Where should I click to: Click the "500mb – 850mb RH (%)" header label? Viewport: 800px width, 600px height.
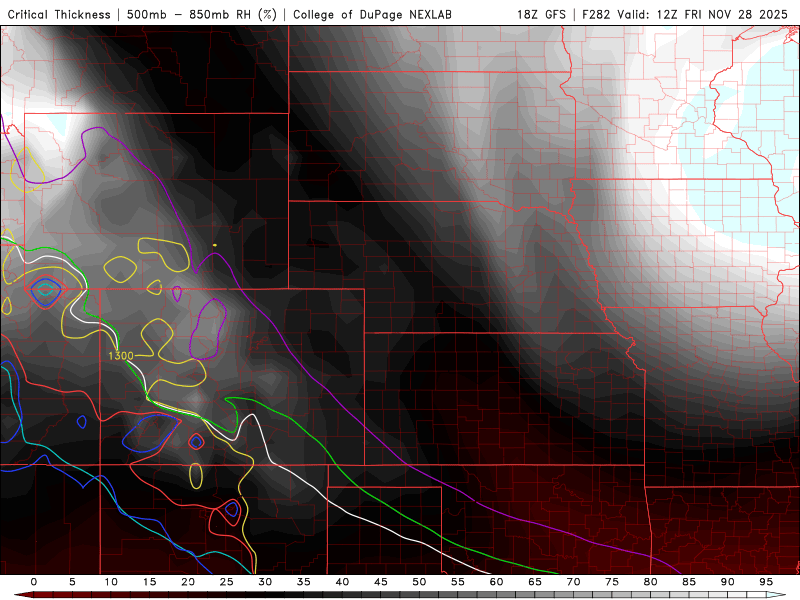click(x=202, y=15)
